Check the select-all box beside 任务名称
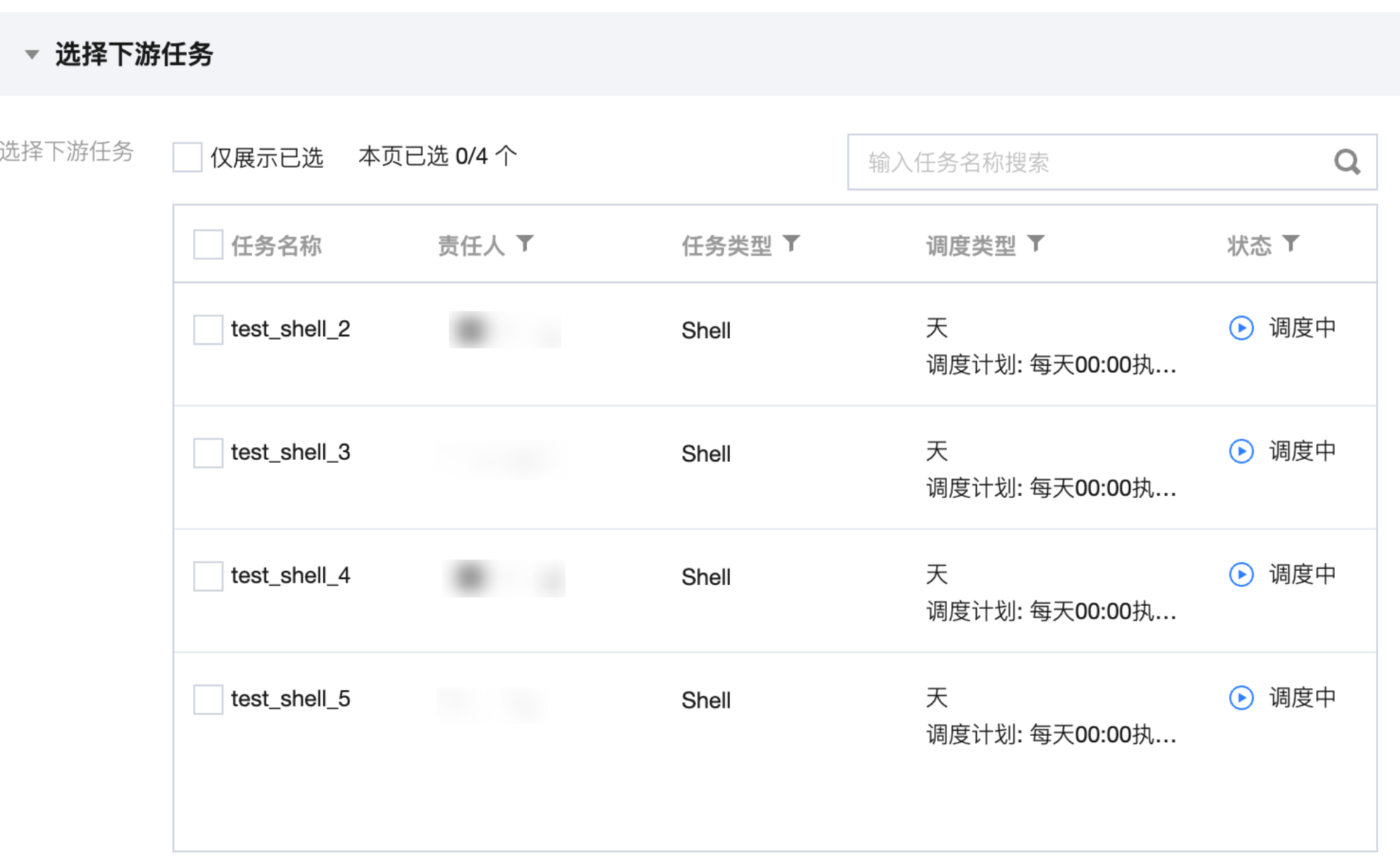 [208, 245]
